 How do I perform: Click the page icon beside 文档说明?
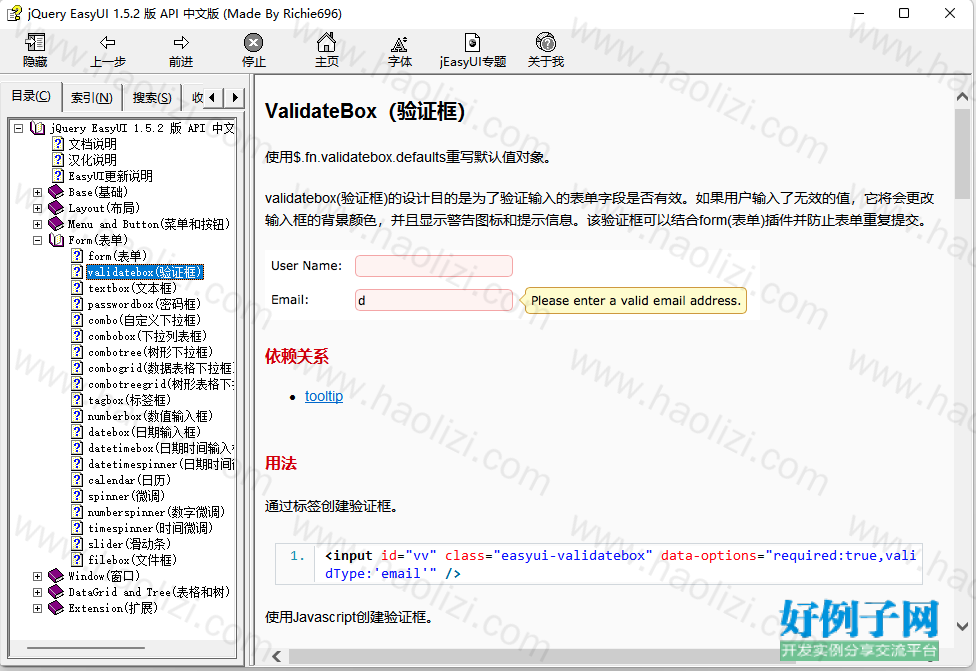(x=58, y=144)
